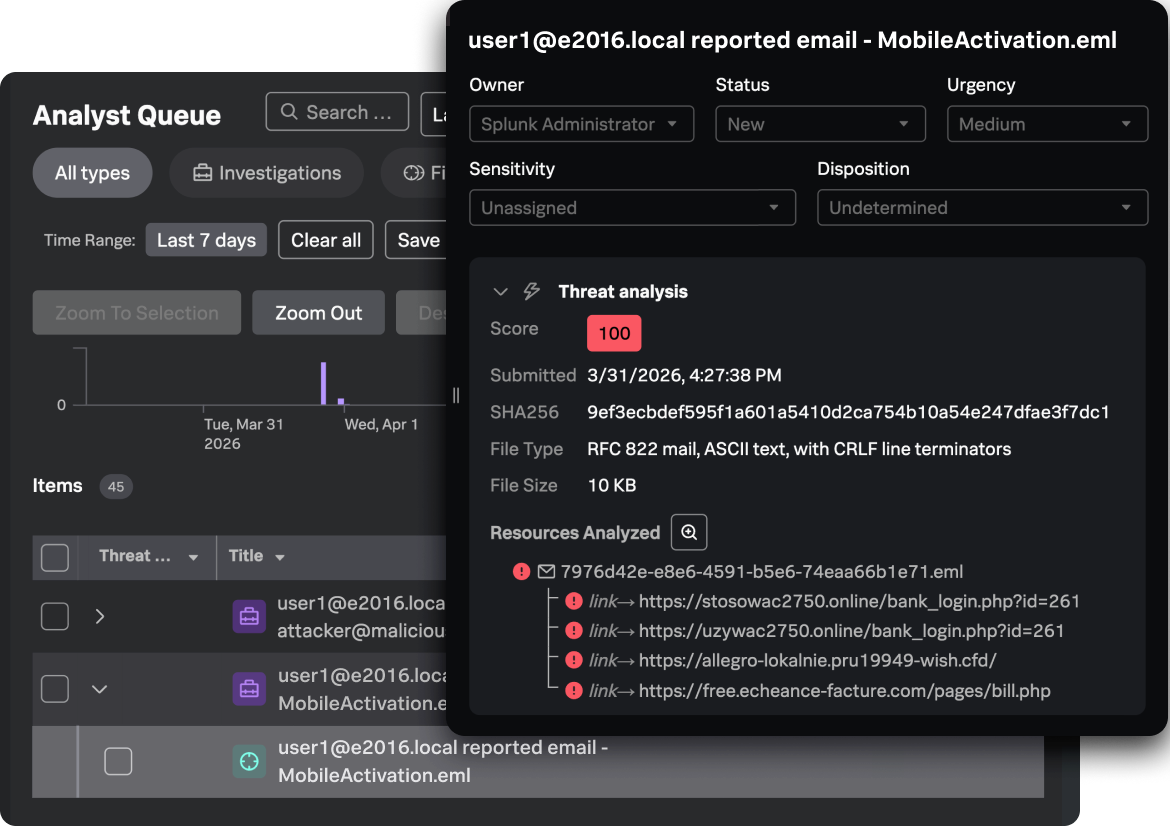Image resolution: width=1170 pixels, height=826 pixels.
Task: Select the All types filter tab
Action: click(93, 173)
